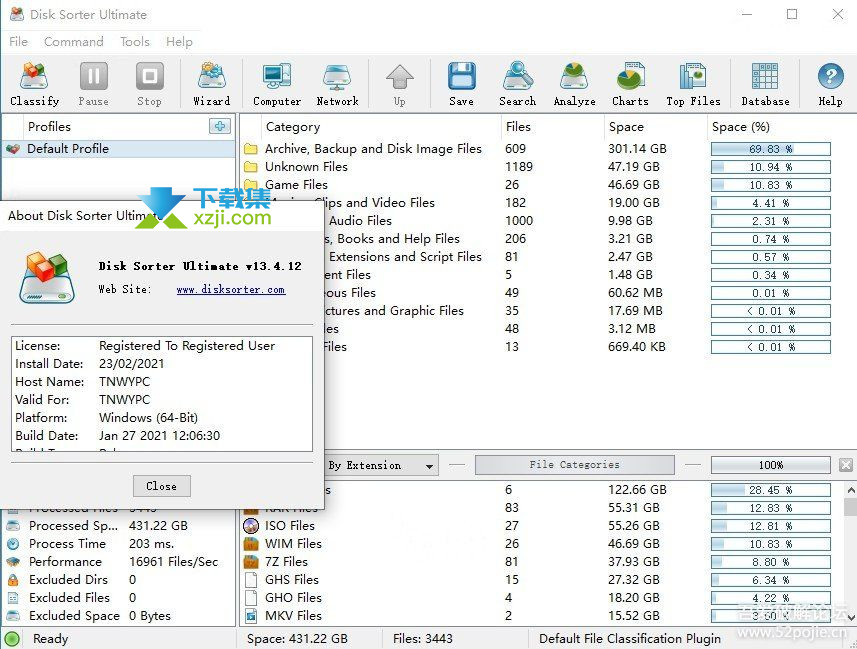The image size is (857, 649).
Task: Visit the www.disksorter.com website link
Action: (x=231, y=290)
